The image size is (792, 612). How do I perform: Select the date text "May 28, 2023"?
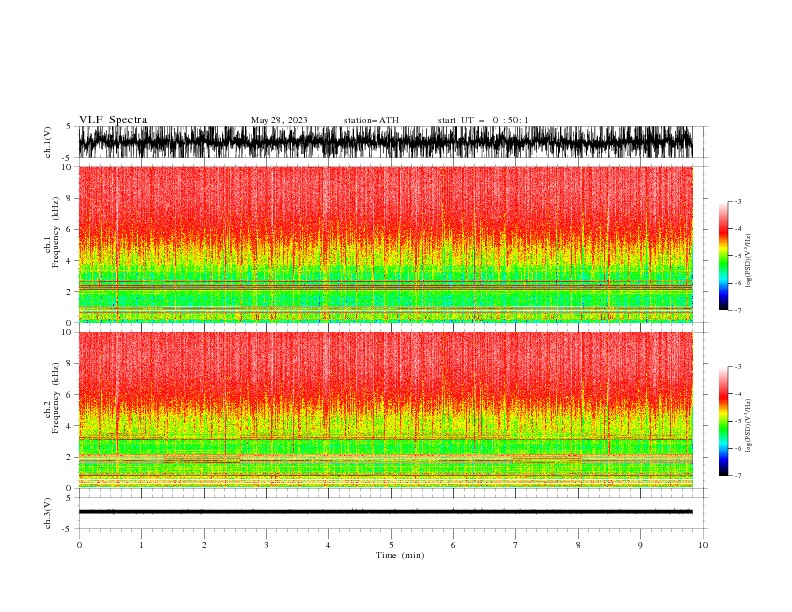point(279,120)
